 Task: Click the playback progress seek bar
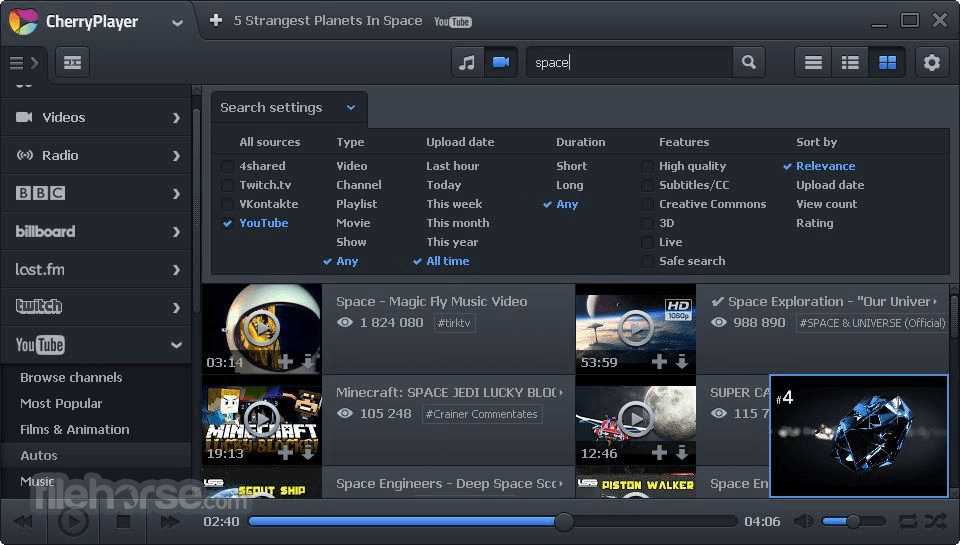(x=492, y=522)
